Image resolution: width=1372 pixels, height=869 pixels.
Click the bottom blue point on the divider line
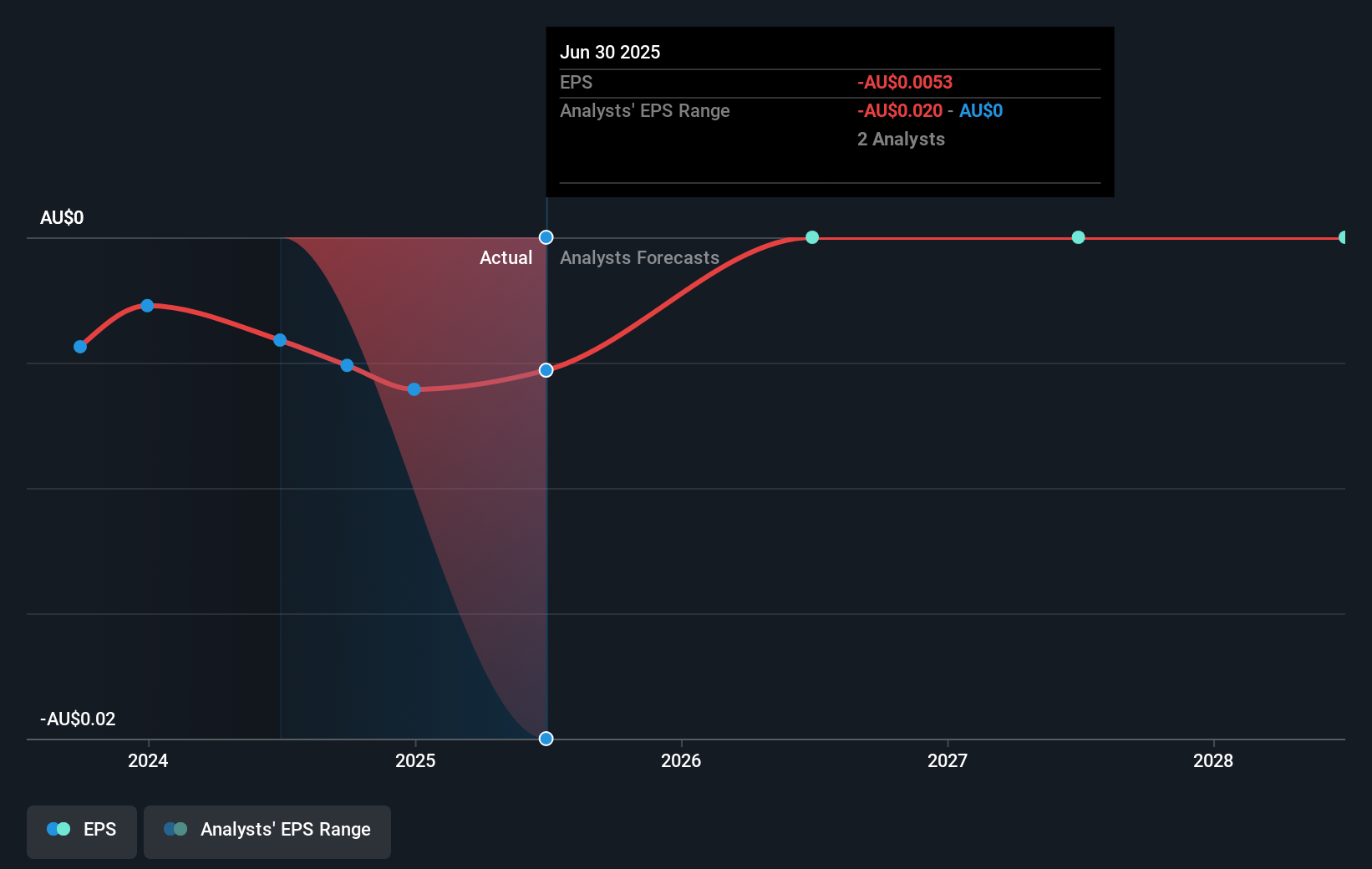click(546, 738)
